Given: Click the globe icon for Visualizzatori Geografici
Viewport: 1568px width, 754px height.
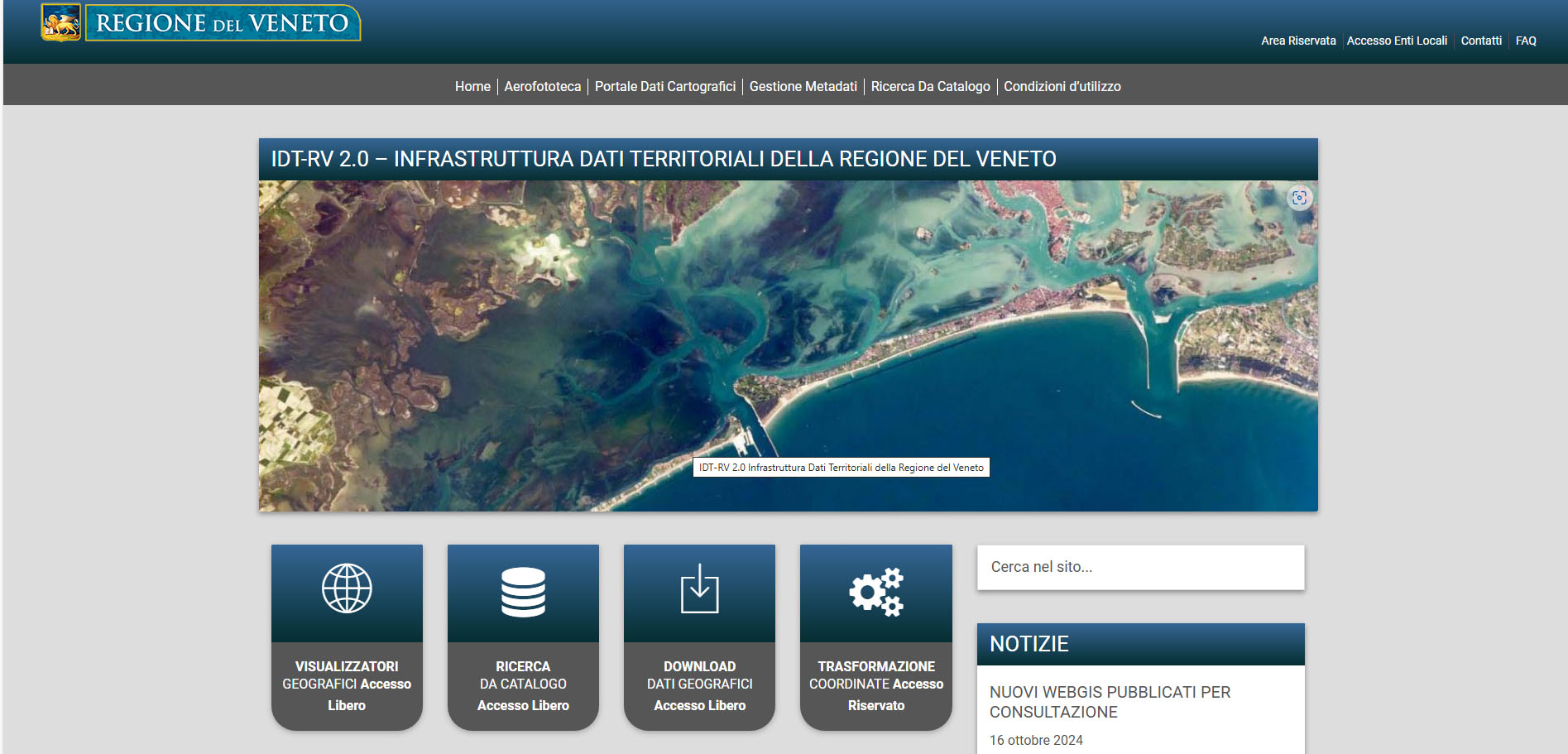Looking at the screenshot, I should coord(347,588).
